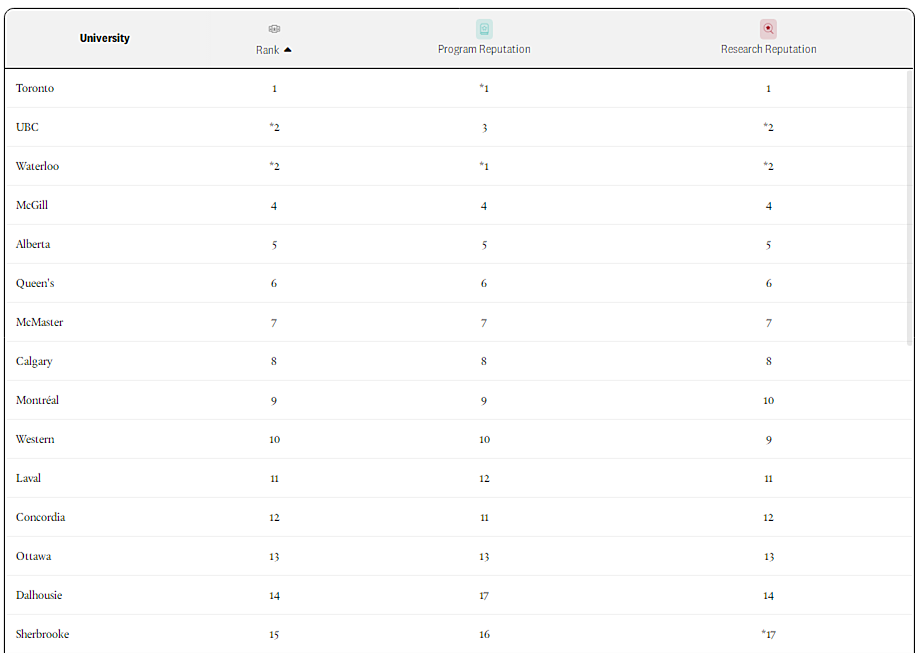The image size is (918, 653).
Task: Click Alberta's Program Reputation value 5
Action: [484, 245]
